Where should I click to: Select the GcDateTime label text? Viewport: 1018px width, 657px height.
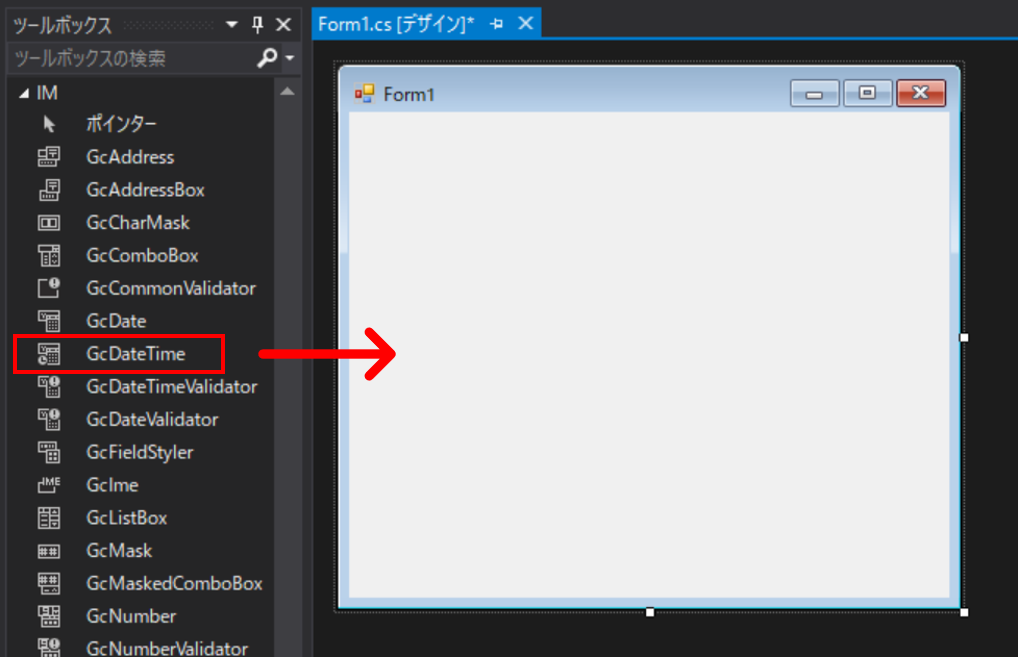[136, 354]
